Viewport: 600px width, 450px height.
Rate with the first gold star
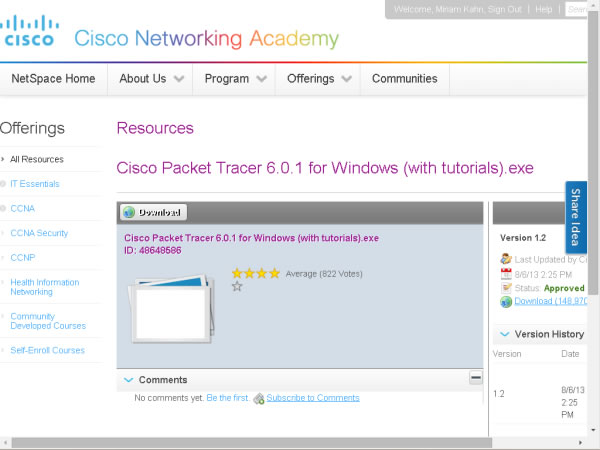[x=237, y=273]
